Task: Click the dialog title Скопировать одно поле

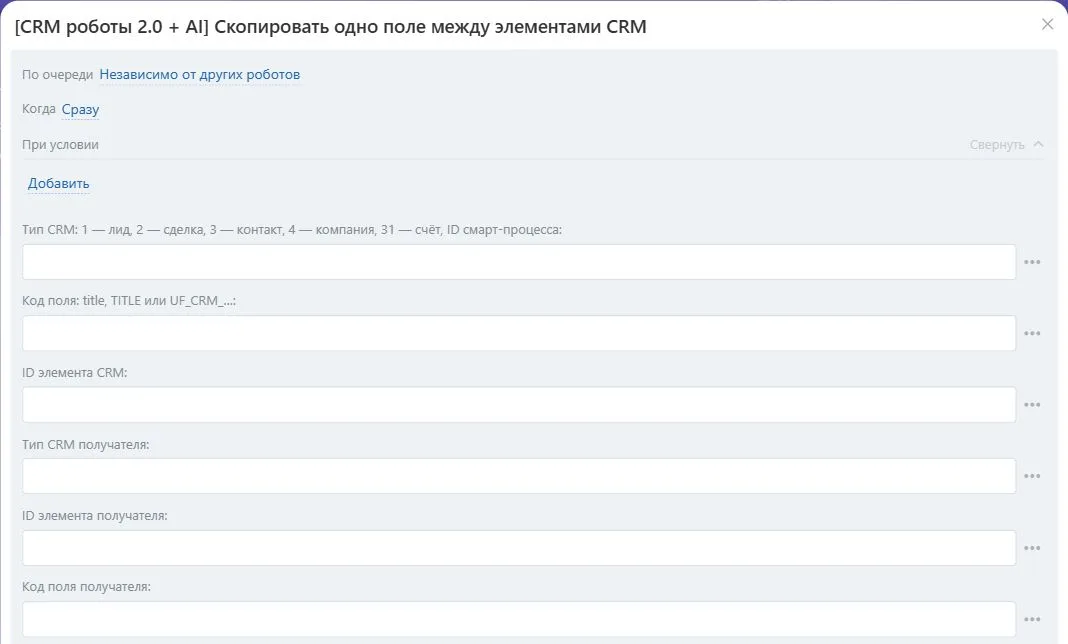Action: 330,27
